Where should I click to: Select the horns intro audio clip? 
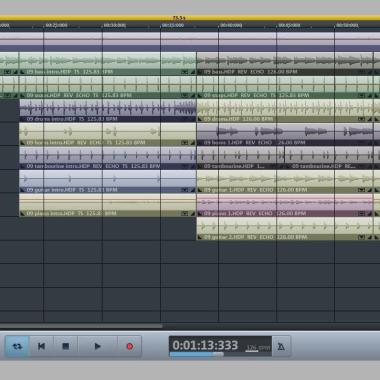click(108, 134)
